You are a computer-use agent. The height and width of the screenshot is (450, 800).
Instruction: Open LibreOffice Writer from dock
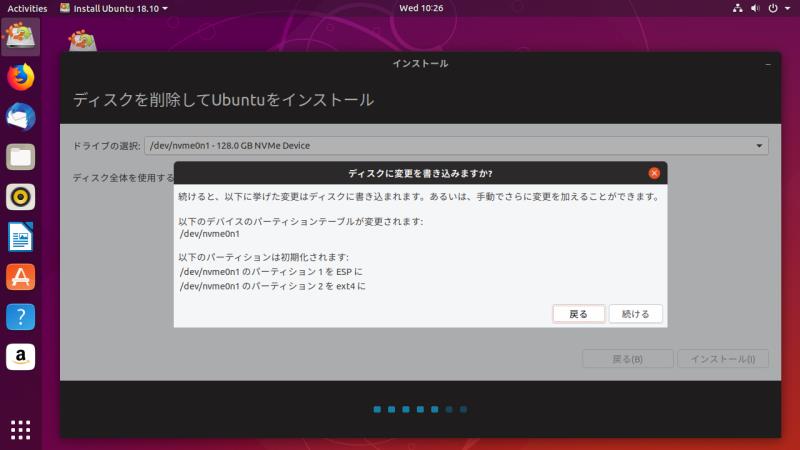point(20,237)
